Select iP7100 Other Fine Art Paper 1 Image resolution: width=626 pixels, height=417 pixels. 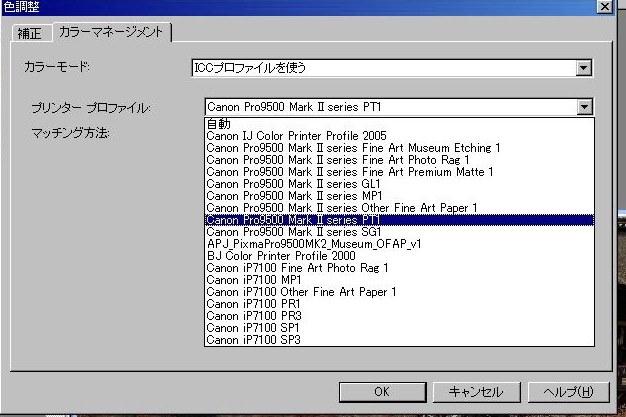(399, 292)
